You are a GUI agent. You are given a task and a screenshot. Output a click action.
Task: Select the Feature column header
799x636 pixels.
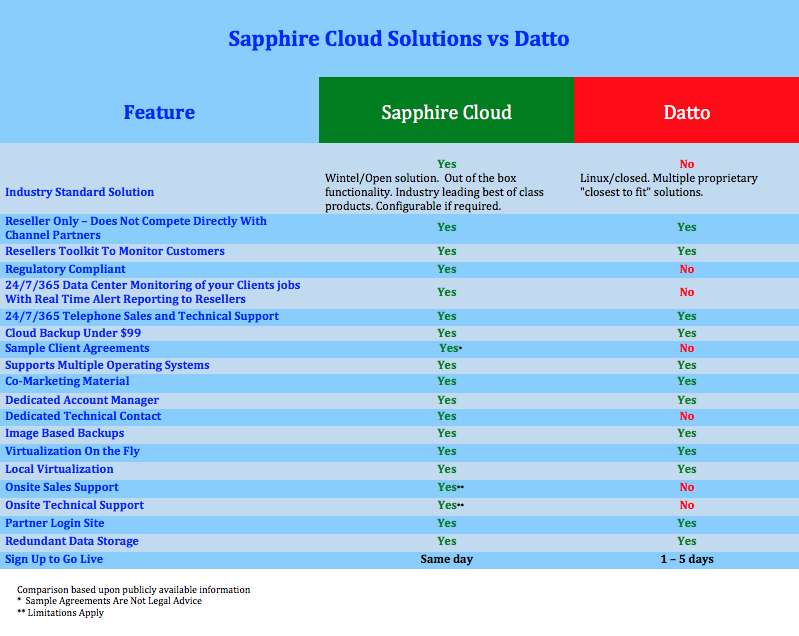[159, 112]
